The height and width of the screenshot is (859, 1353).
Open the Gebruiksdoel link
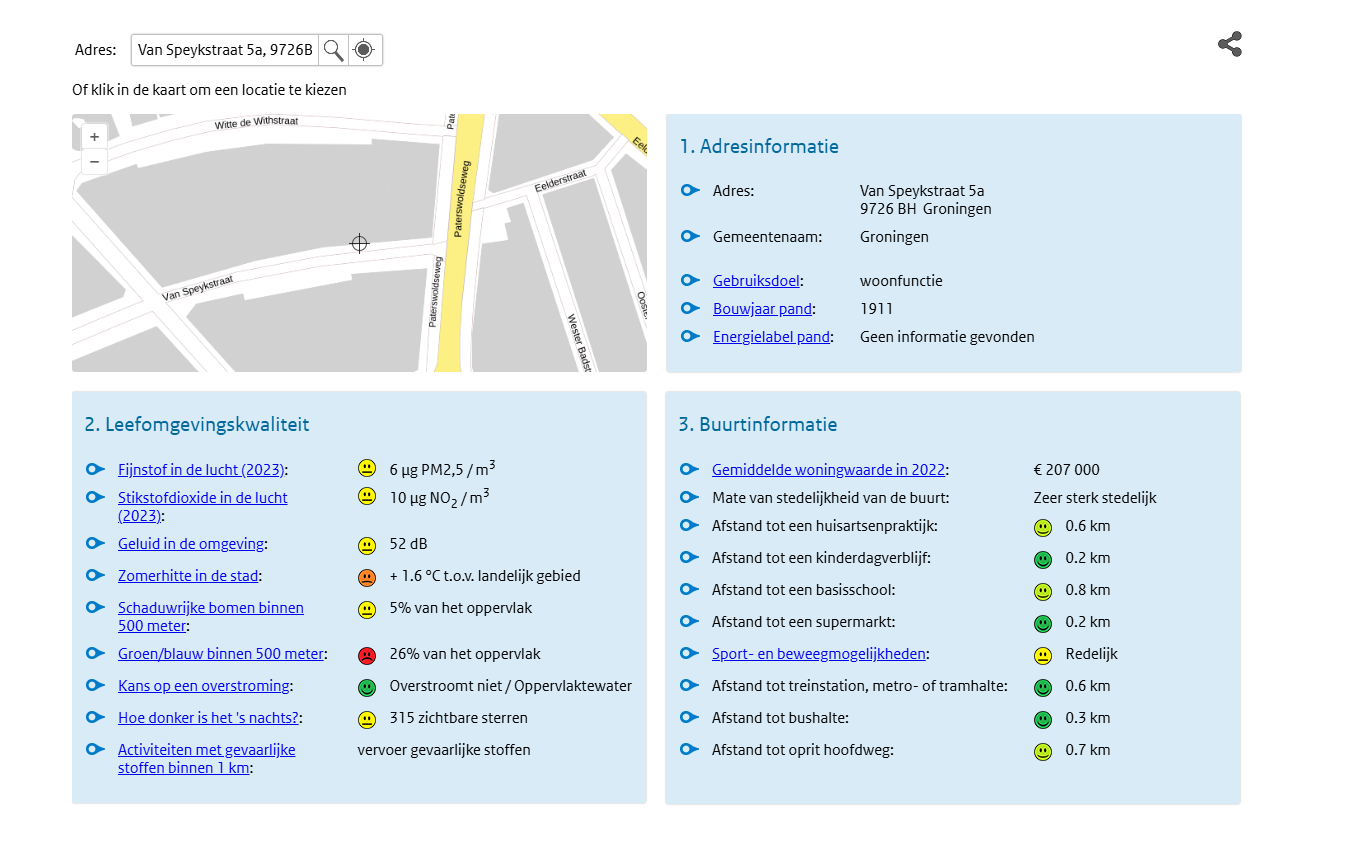coord(757,281)
